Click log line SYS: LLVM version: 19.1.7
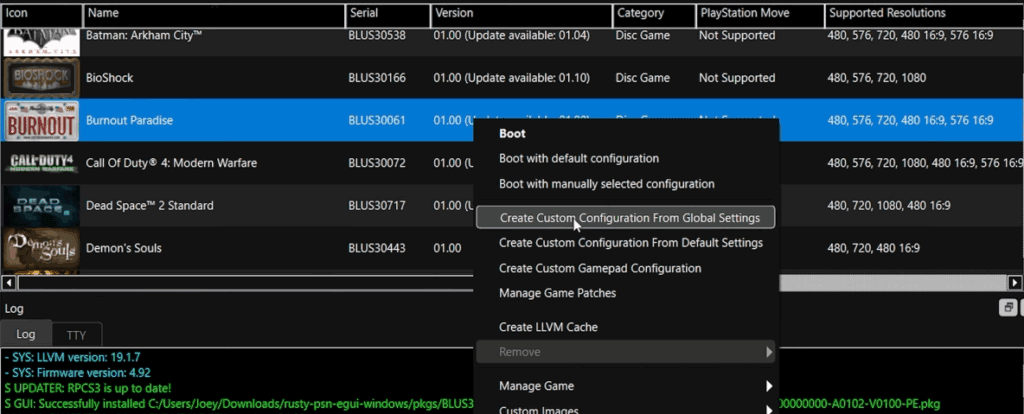 tap(72, 357)
